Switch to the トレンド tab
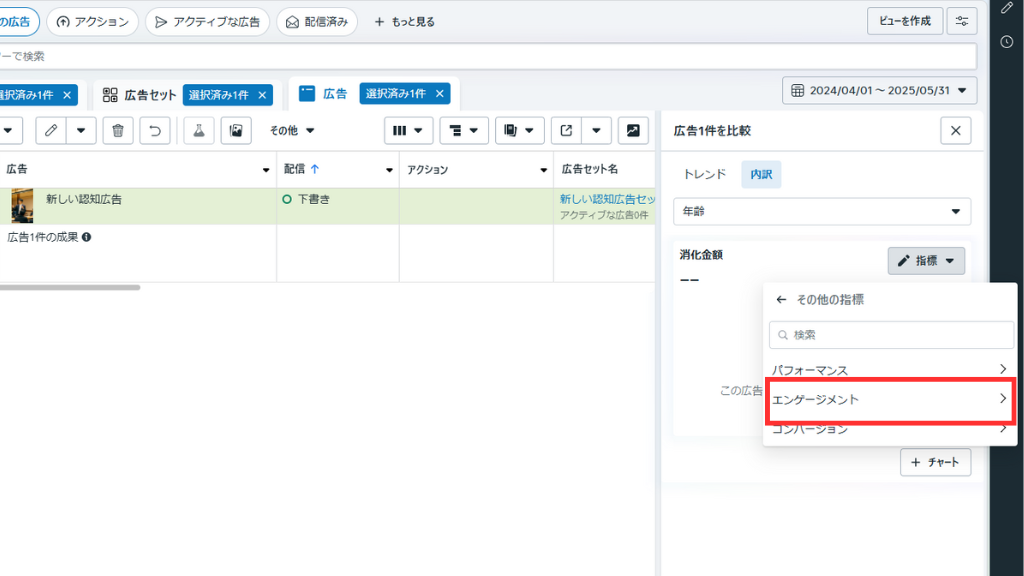 coord(704,174)
